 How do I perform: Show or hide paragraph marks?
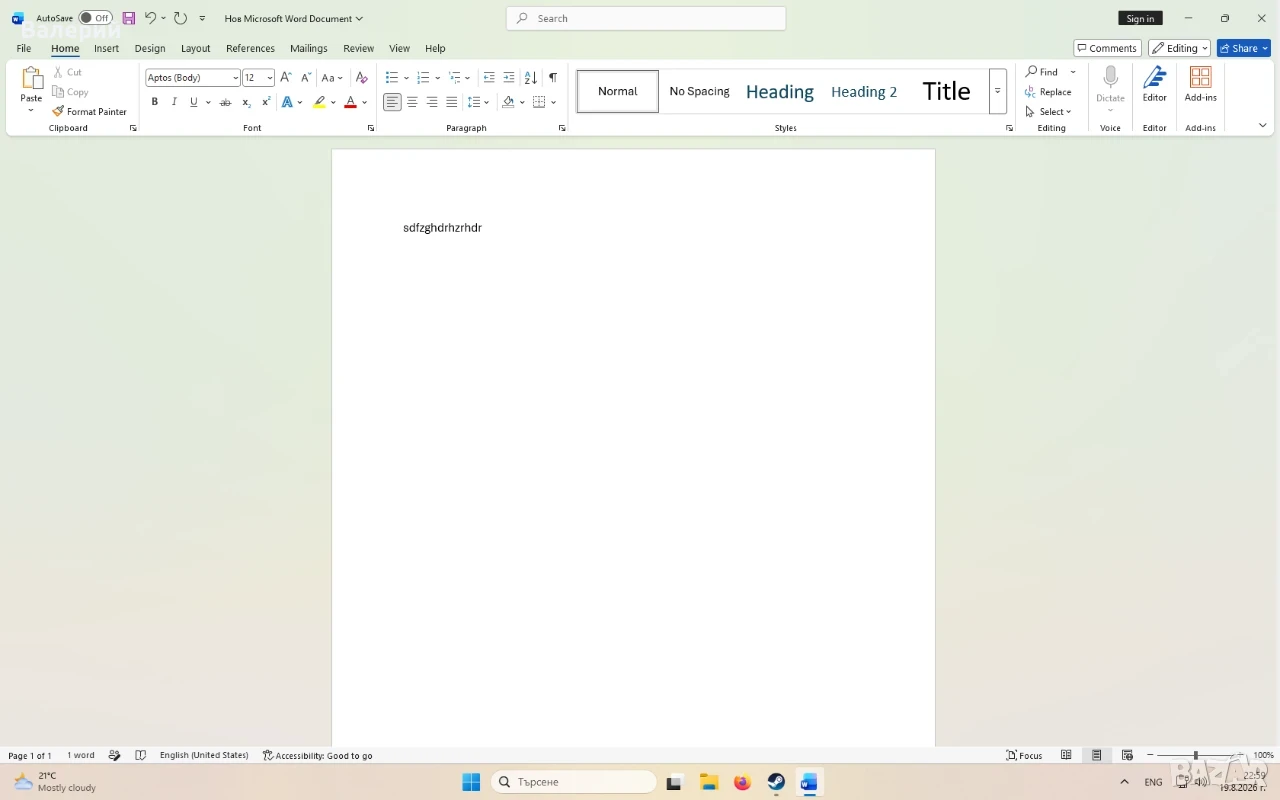[553, 78]
